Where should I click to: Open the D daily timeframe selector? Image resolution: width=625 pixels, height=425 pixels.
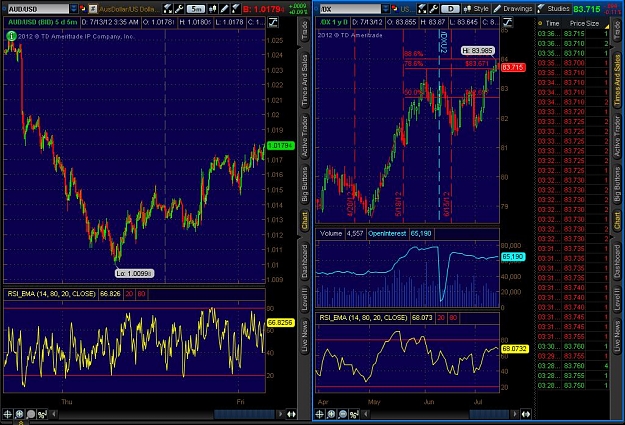pyautogui.click(x=450, y=8)
